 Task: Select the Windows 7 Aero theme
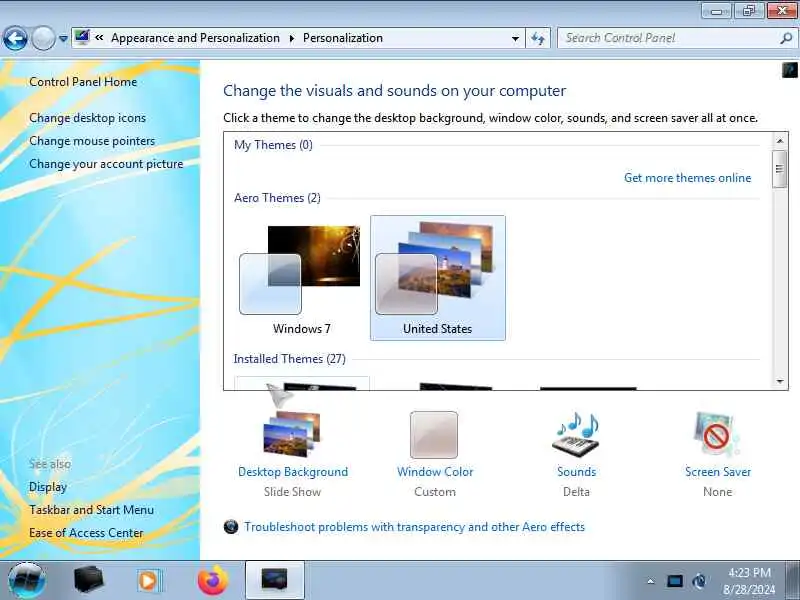(x=301, y=278)
